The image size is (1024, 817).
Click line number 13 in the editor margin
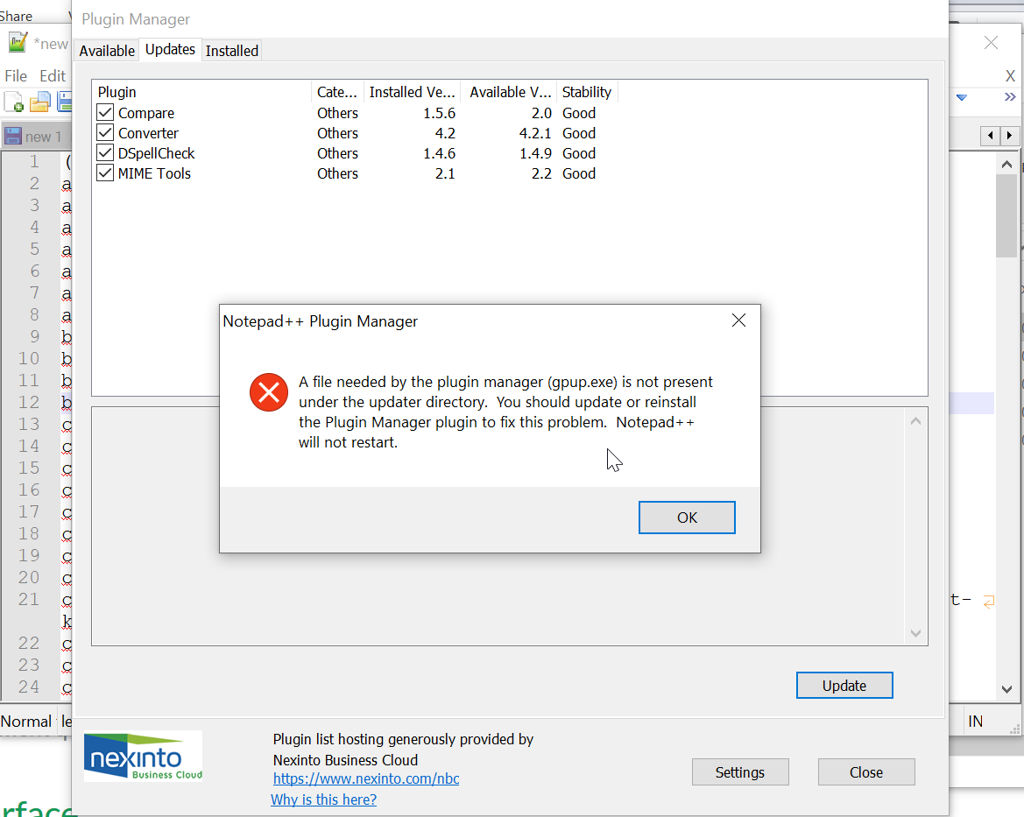click(x=29, y=424)
